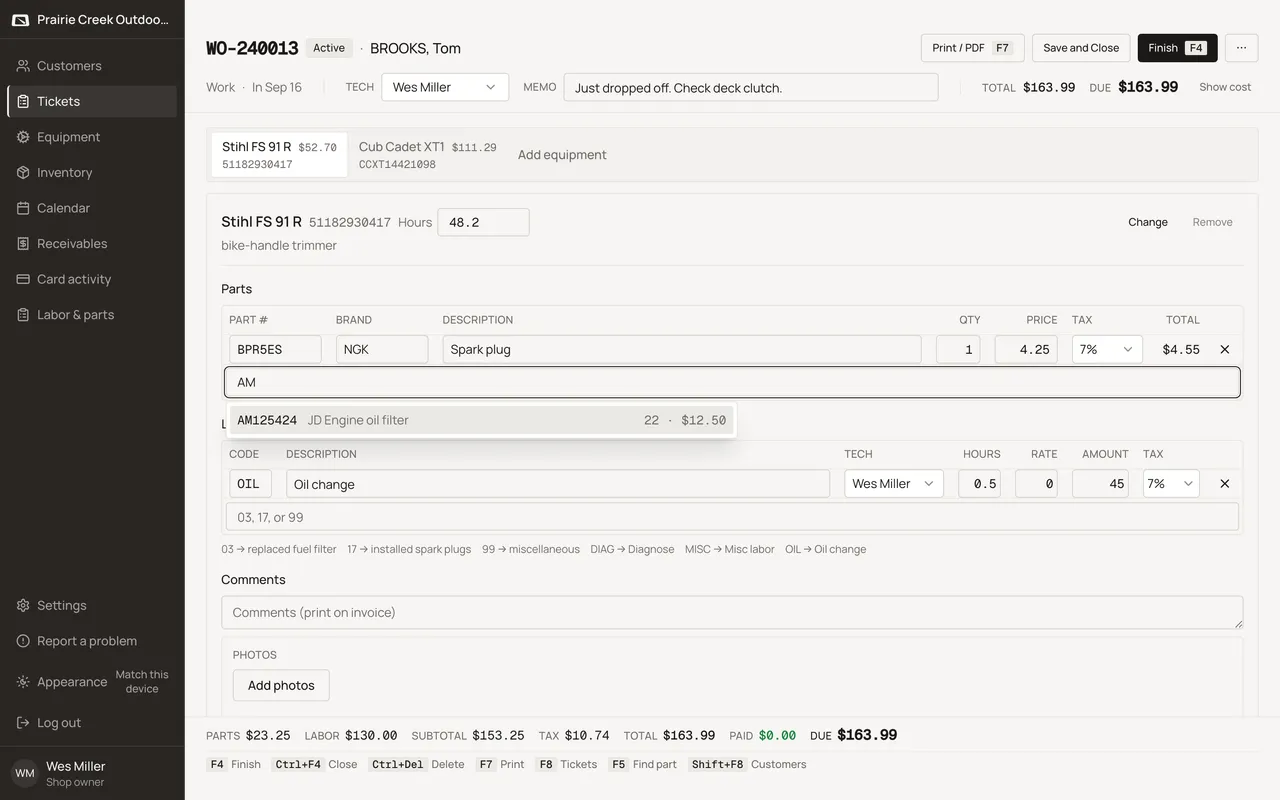Click the Card activity icon in sidebar
The width and height of the screenshot is (1280, 800).
click(x=23, y=279)
